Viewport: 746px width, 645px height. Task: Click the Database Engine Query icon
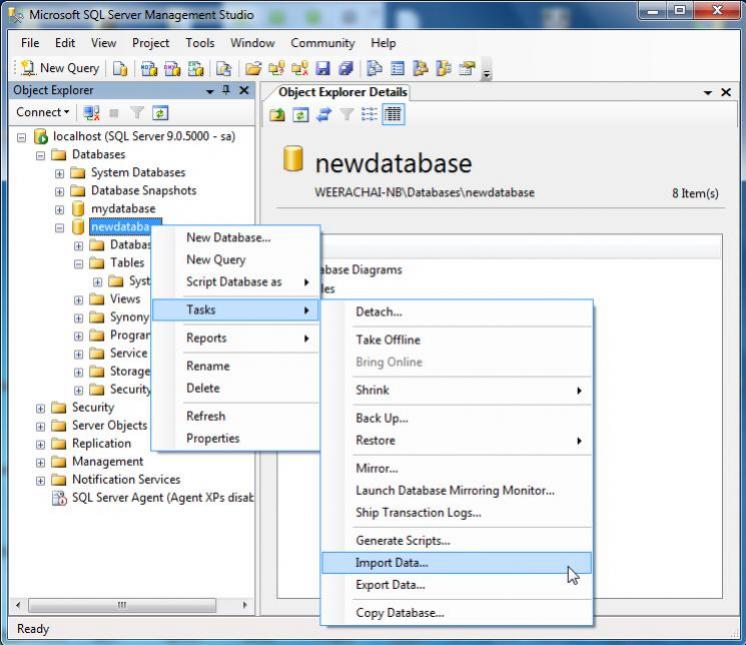pyautogui.click(x=120, y=69)
